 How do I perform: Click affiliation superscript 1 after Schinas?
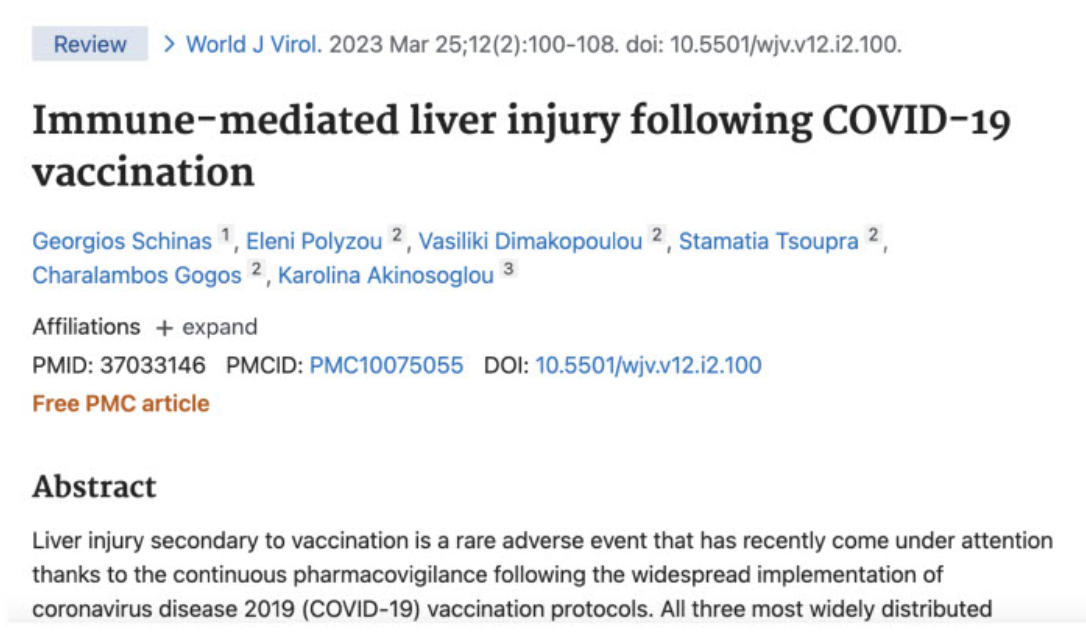[x=225, y=236]
